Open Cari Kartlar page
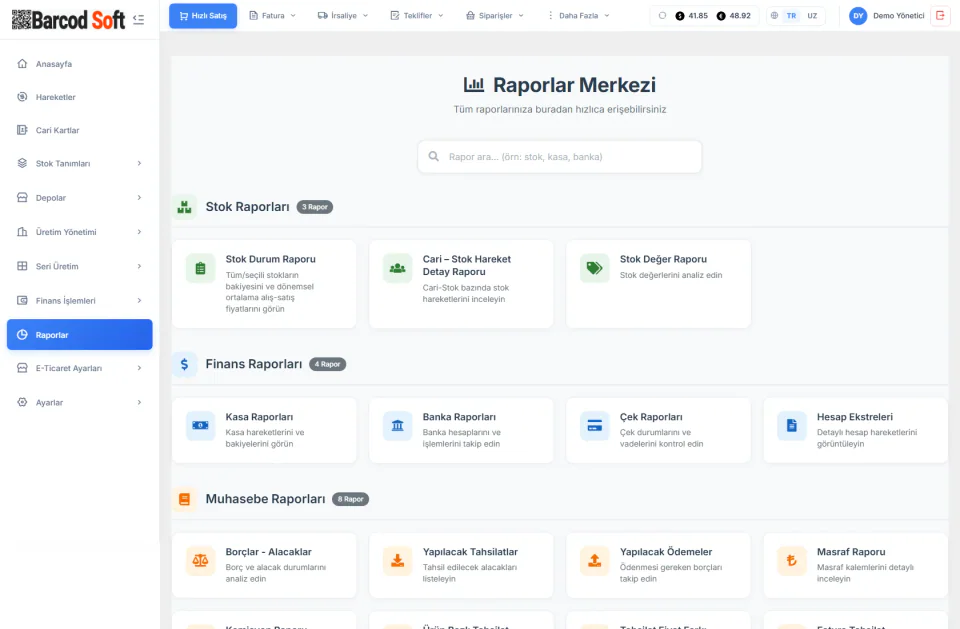Image resolution: width=960 pixels, height=629 pixels. pyautogui.click(x=80, y=130)
